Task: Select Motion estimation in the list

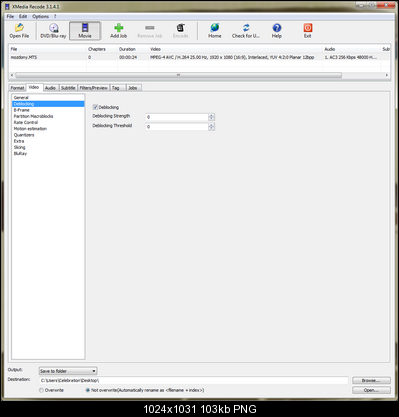Action: tap(48, 129)
